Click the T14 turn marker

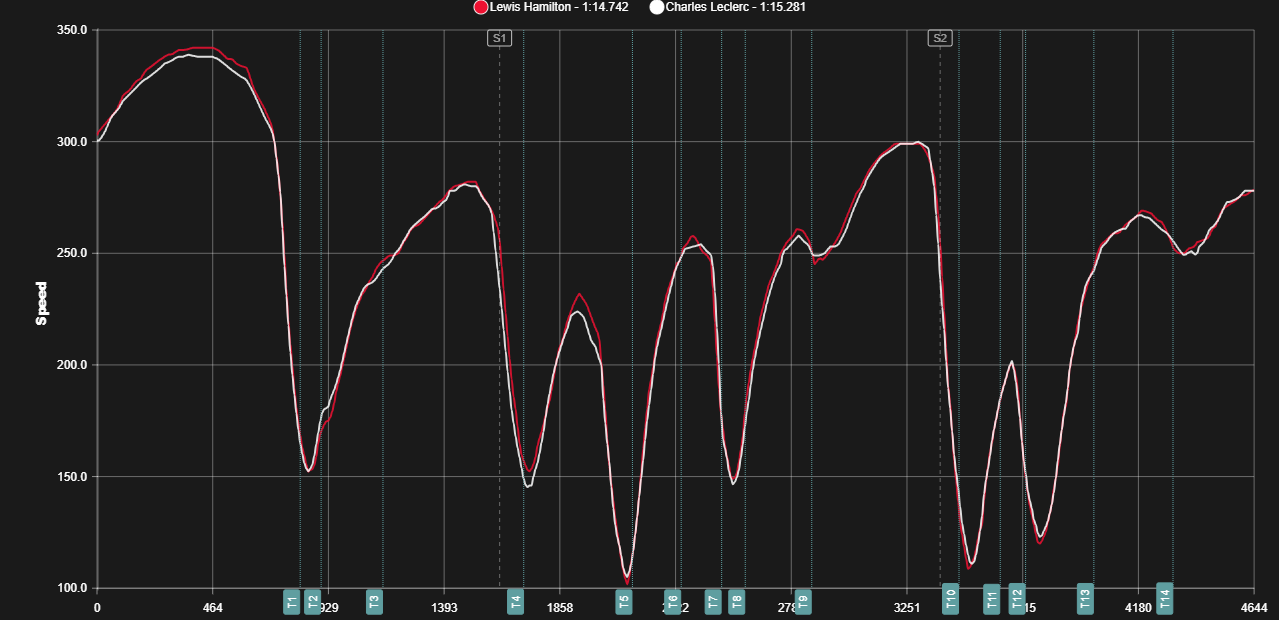[x=1165, y=598]
